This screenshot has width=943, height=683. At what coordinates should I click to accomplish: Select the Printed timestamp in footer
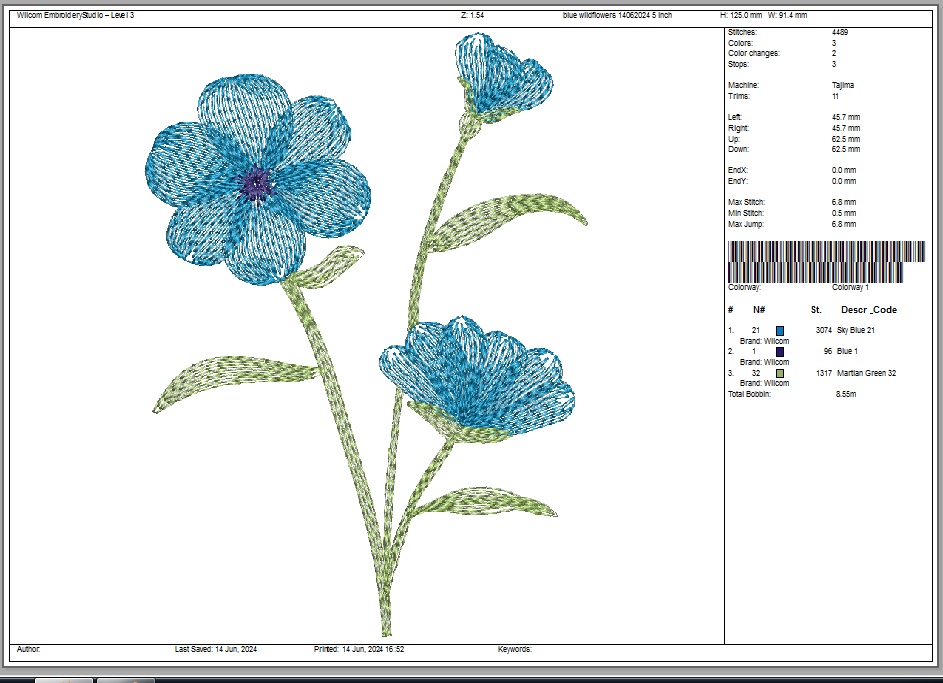[358, 649]
